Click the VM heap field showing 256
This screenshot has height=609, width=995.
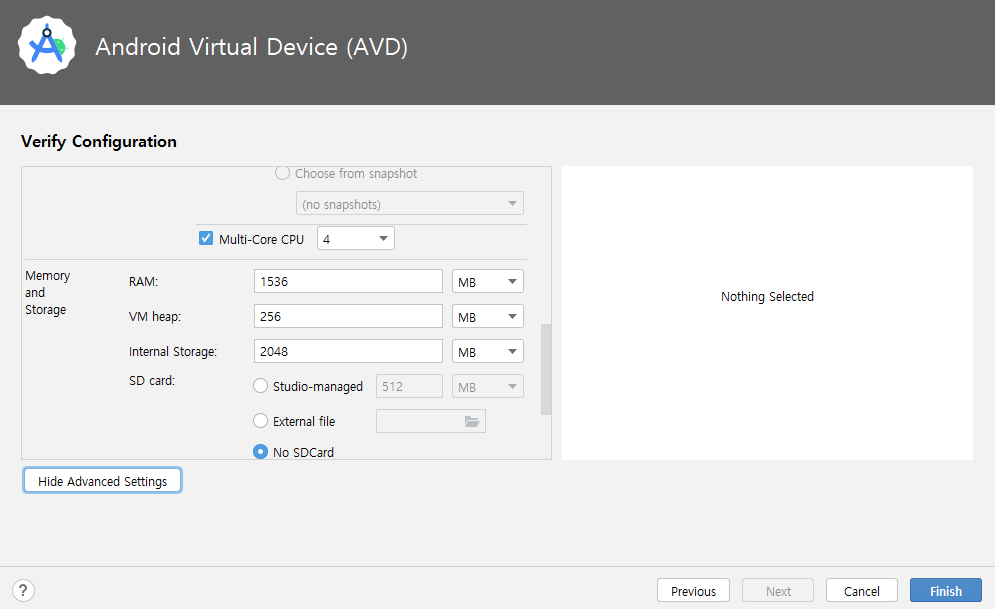tap(348, 317)
